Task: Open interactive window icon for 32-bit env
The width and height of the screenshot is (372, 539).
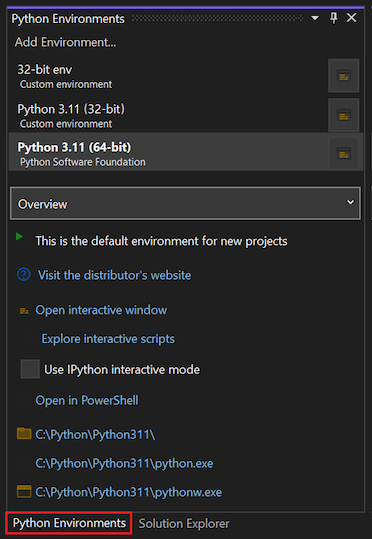Action: point(343,76)
